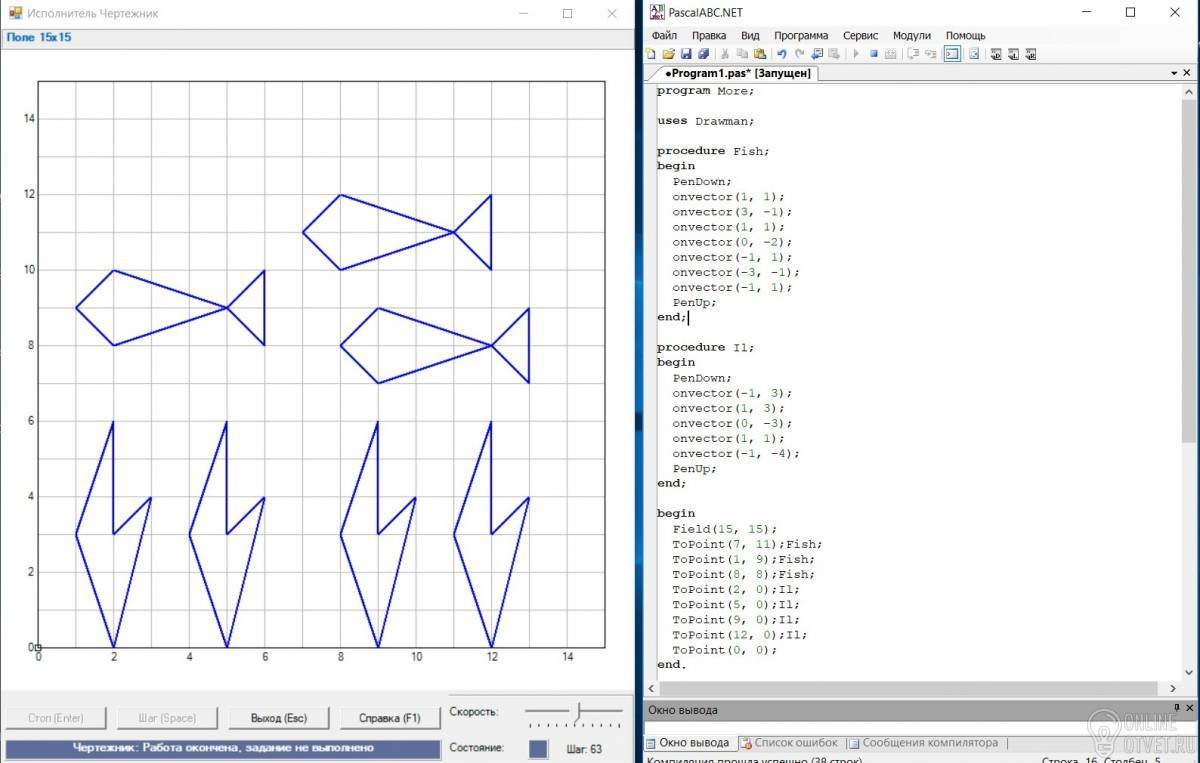Open the tab list dropdown arrow in the editor
Image resolution: width=1200 pixels, height=763 pixels.
[1174, 73]
